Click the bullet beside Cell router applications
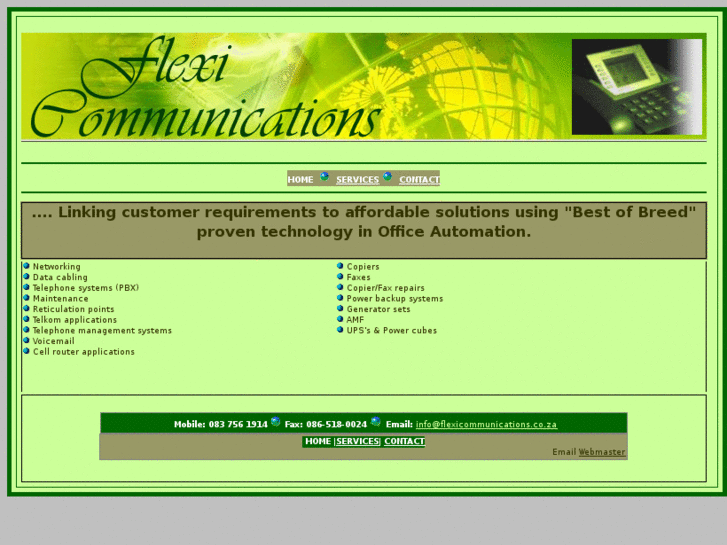This screenshot has width=727, height=545. (26, 351)
